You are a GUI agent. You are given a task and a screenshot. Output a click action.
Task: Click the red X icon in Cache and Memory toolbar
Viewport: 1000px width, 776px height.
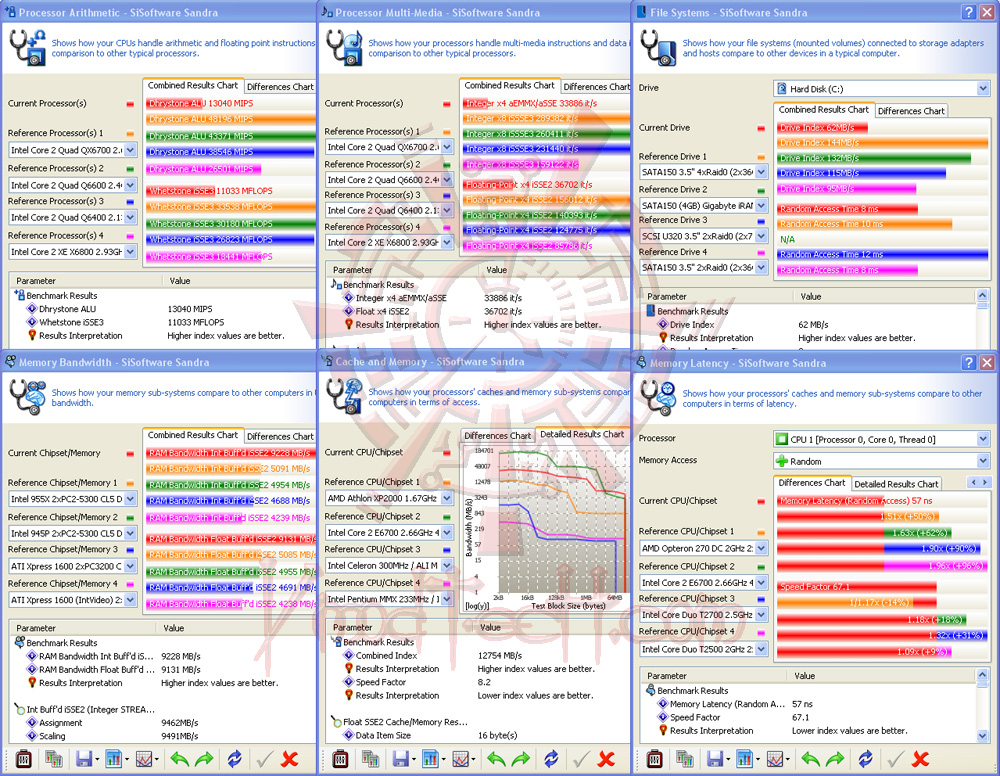[607, 759]
